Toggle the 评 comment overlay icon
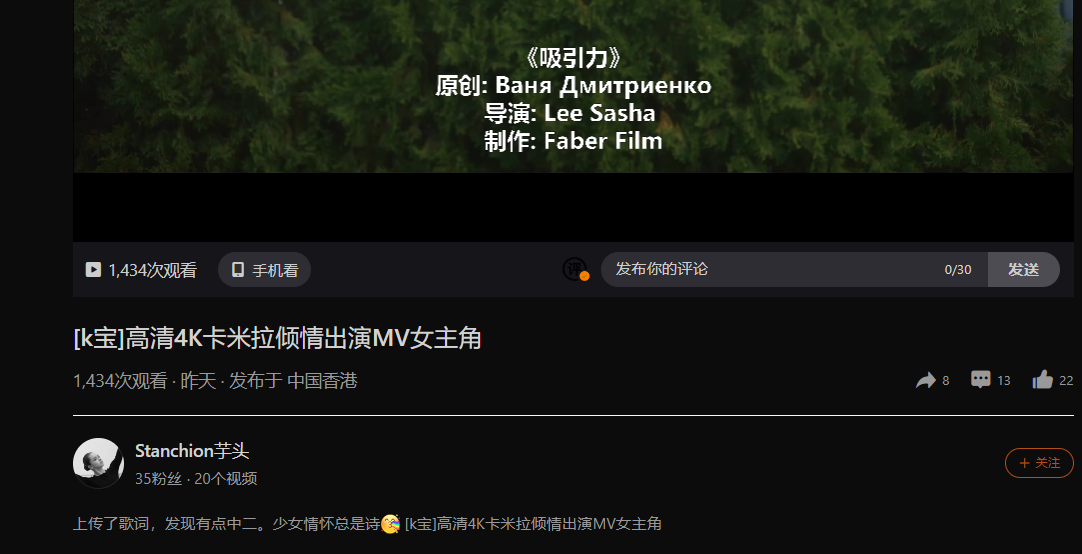This screenshot has height=554, width=1082. click(575, 269)
